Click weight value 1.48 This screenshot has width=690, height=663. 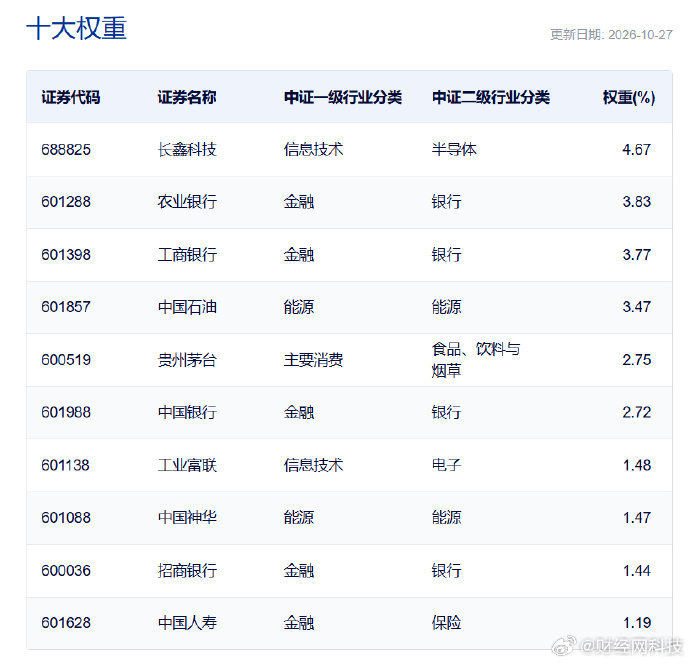636,465
